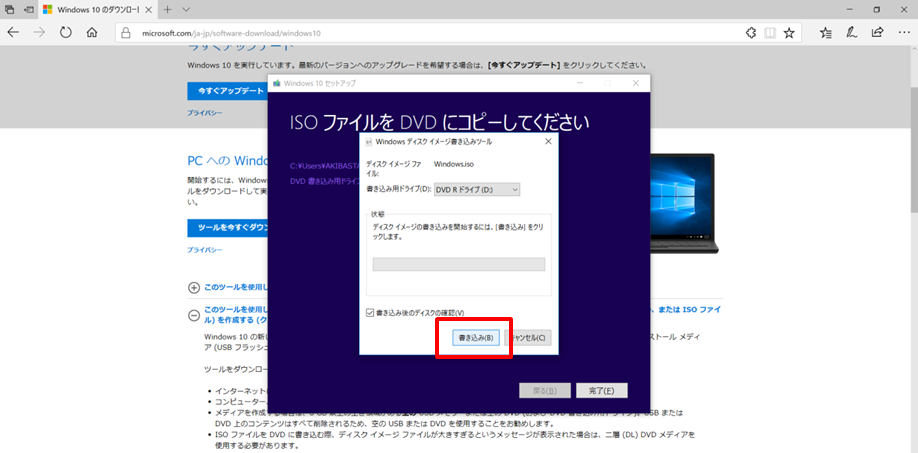Click the disc image burner title icon

[368, 142]
